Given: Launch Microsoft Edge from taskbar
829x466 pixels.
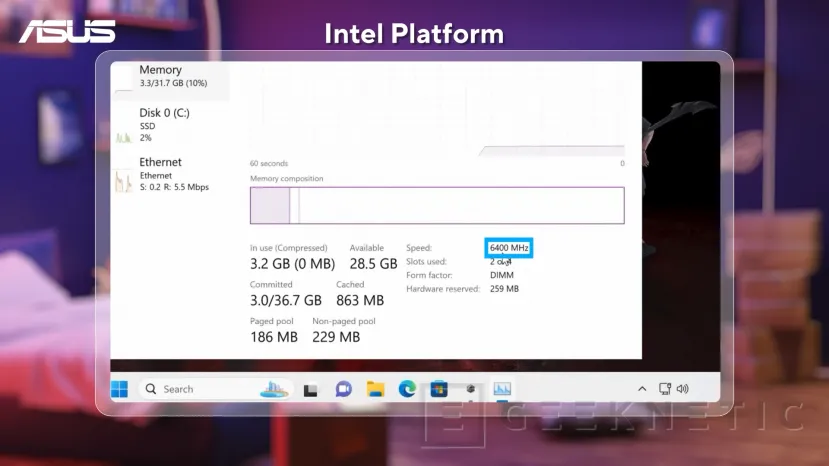Looking at the screenshot, I should pyautogui.click(x=407, y=389).
